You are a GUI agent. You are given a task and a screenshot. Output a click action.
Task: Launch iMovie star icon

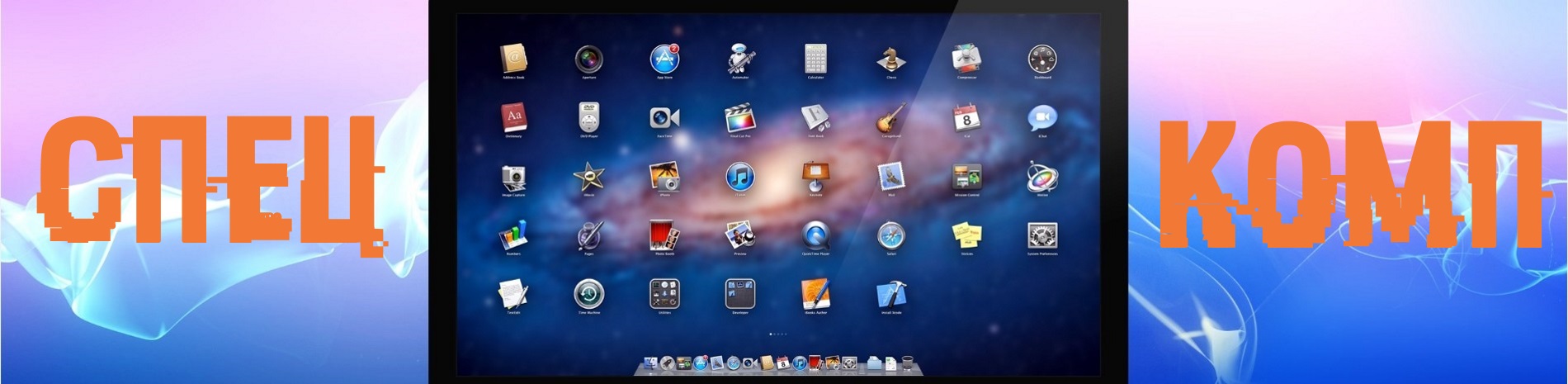tap(588, 177)
